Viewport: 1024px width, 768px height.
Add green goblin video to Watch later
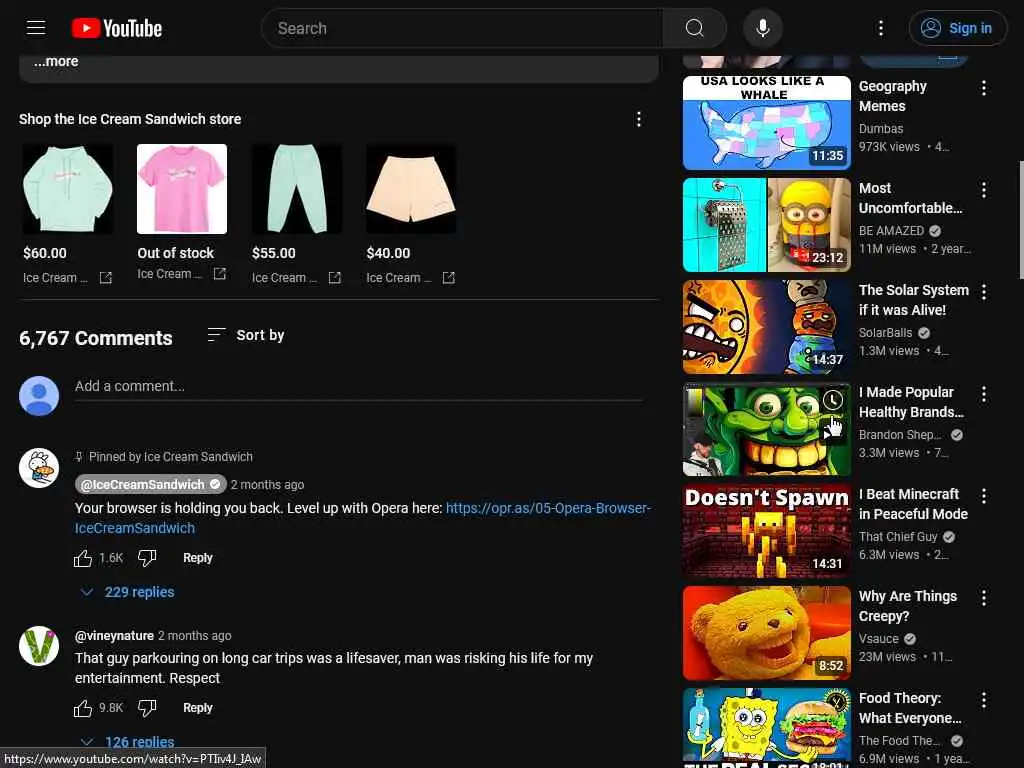pos(832,400)
